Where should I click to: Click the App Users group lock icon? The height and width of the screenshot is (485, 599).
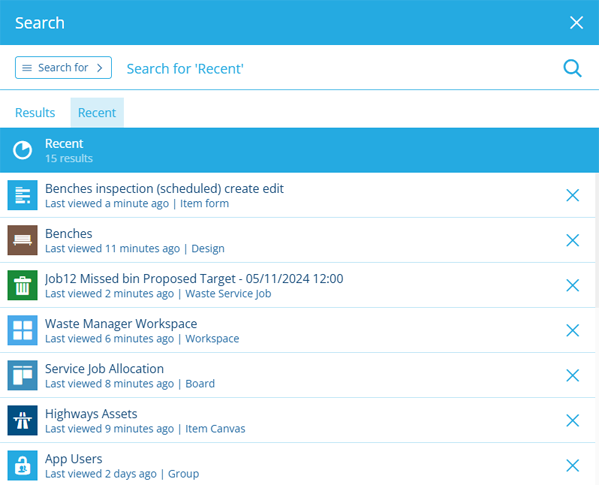pos(23,466)
